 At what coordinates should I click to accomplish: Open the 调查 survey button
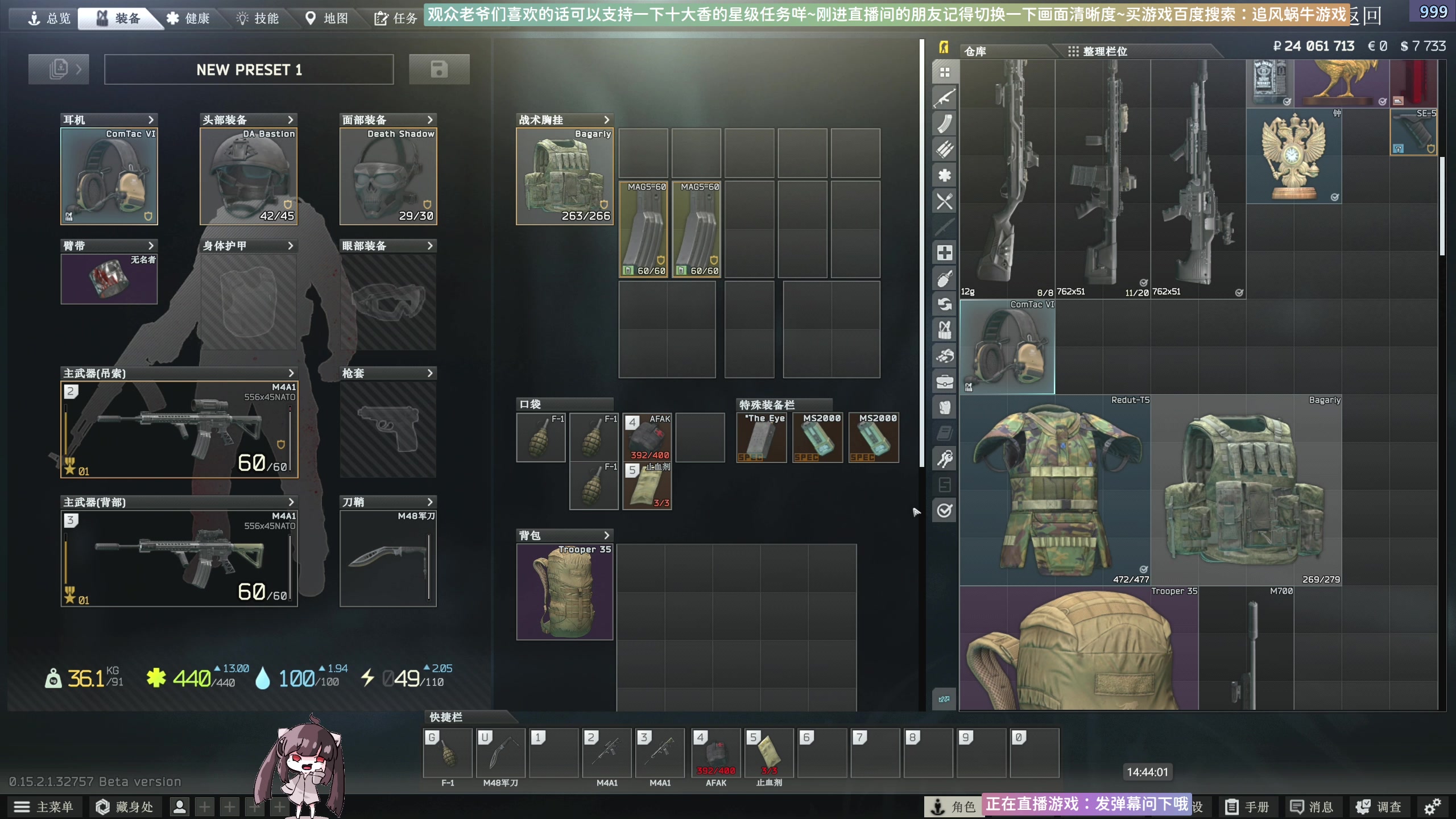(x=1379, y=806)
